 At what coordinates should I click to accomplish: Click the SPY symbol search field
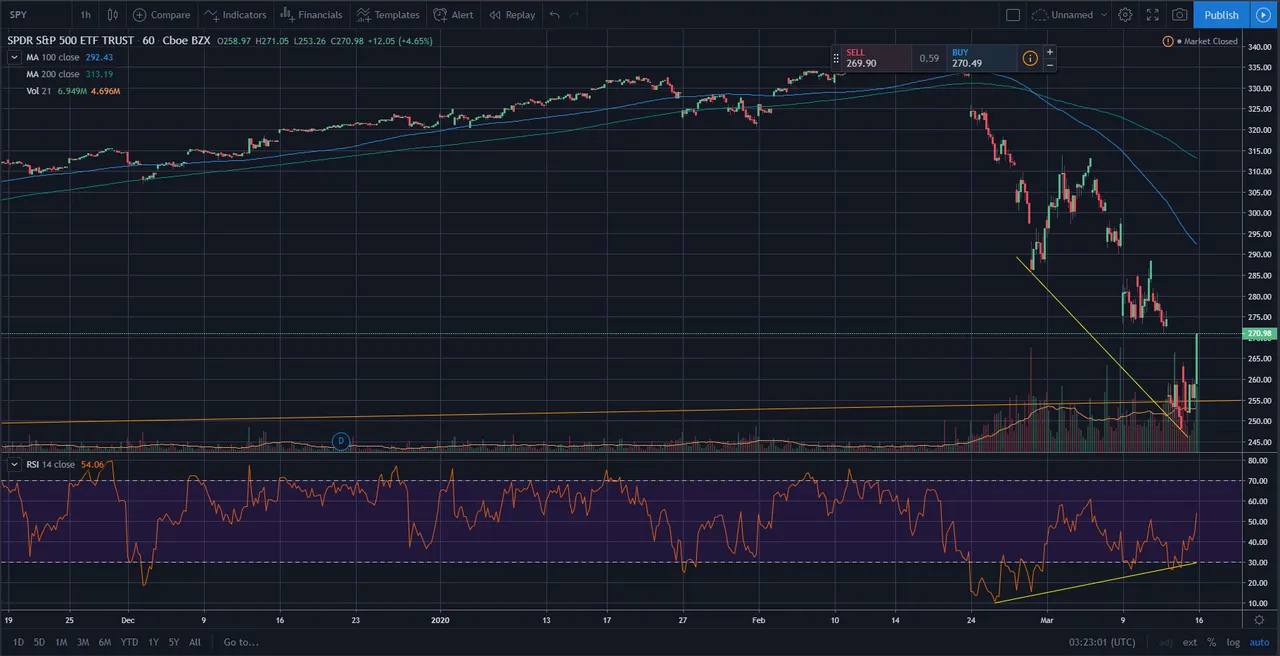(x=36, y=15)
